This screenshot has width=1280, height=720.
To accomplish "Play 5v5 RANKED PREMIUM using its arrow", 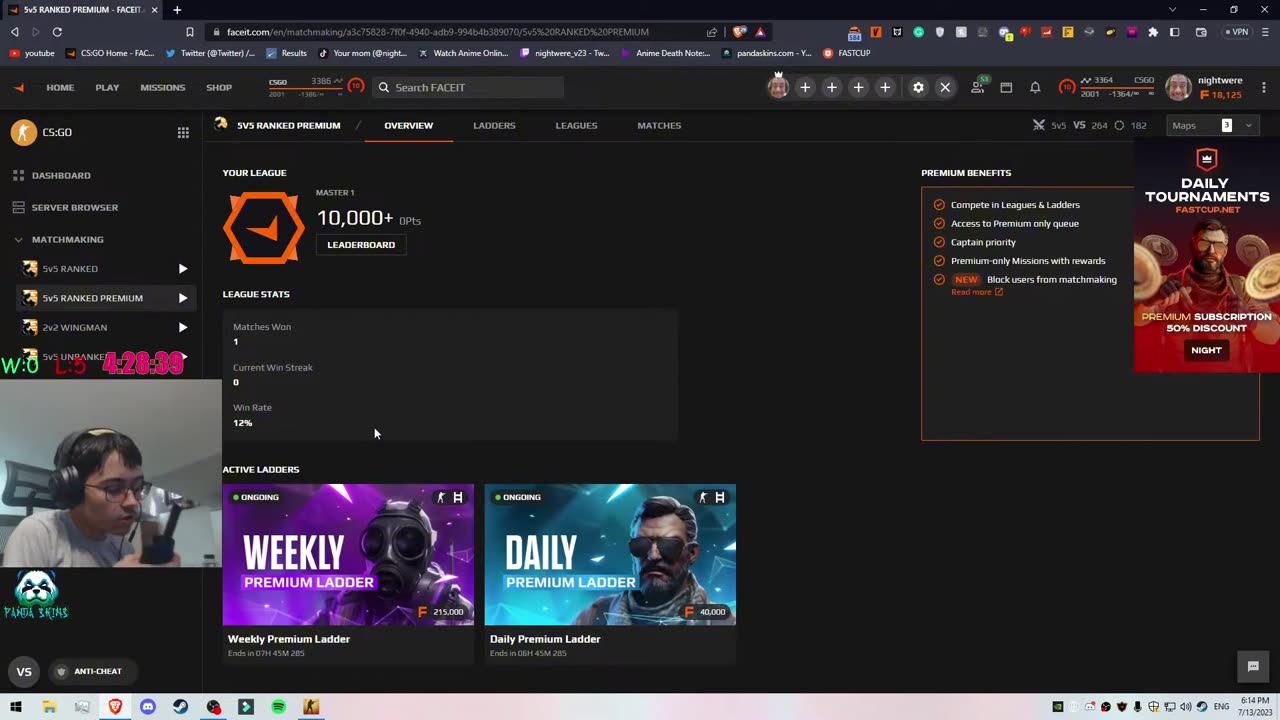I will (x=182, y=298).
